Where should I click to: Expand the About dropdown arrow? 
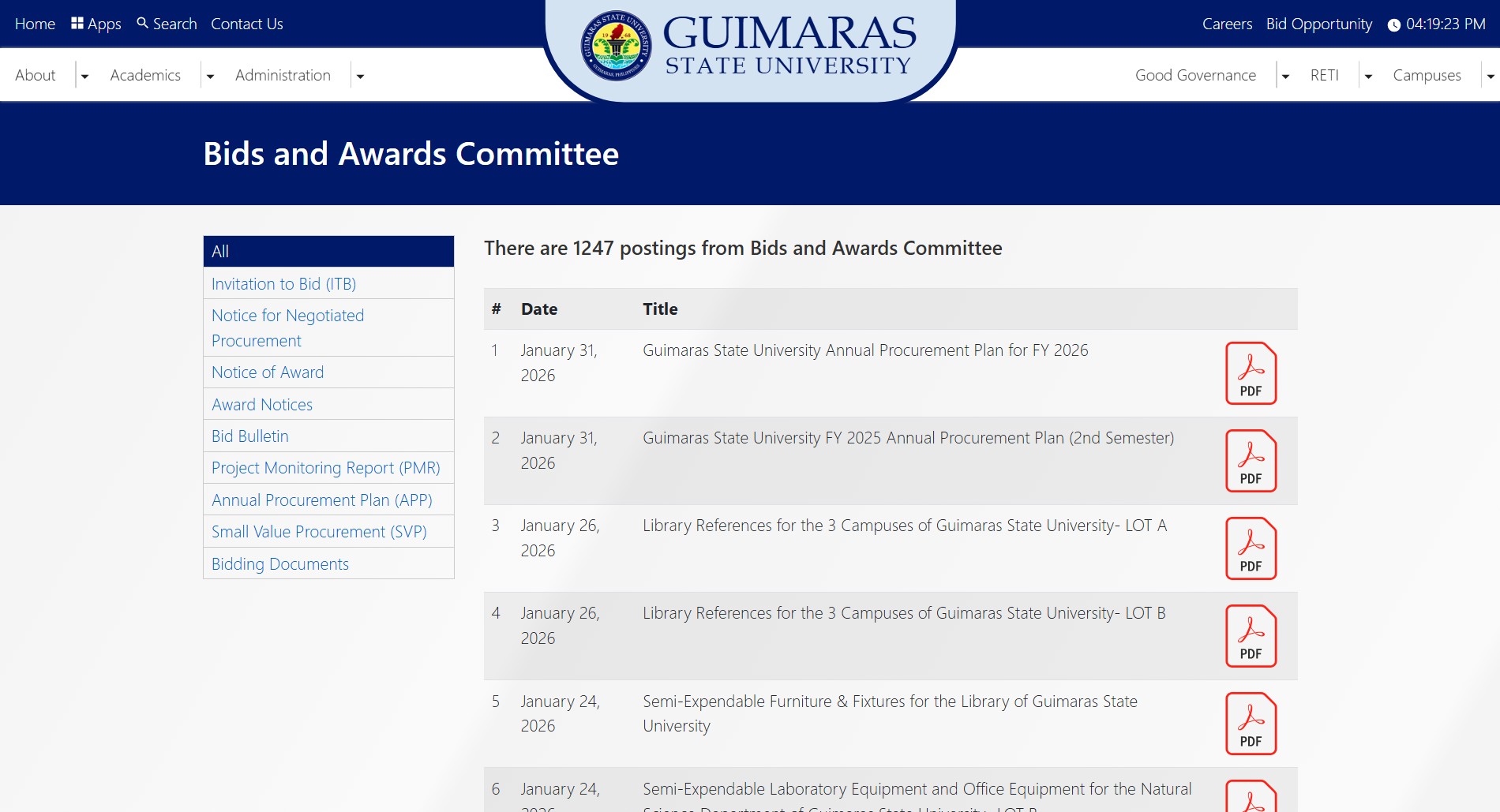coord(84,76)
